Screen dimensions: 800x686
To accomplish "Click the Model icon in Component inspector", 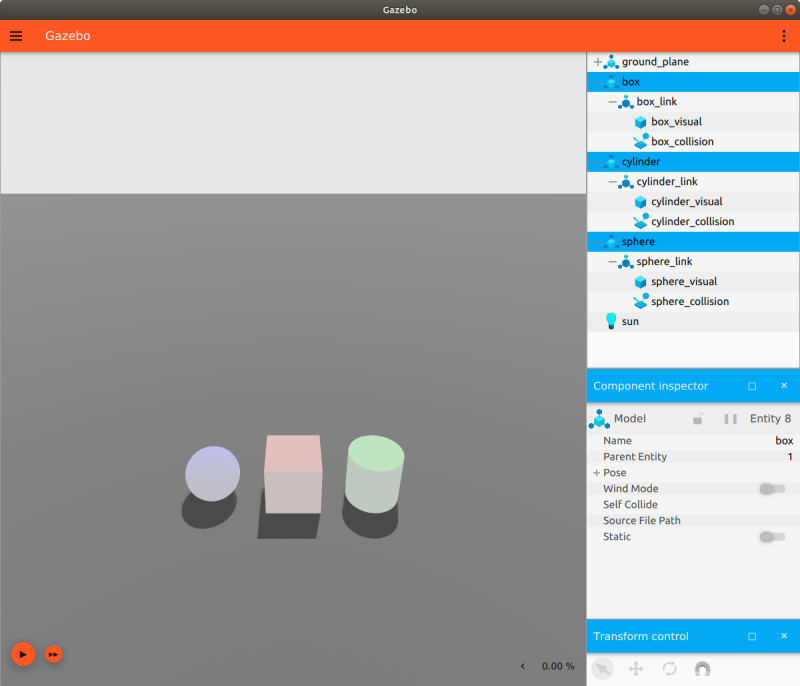I will (x=599, y=419).
